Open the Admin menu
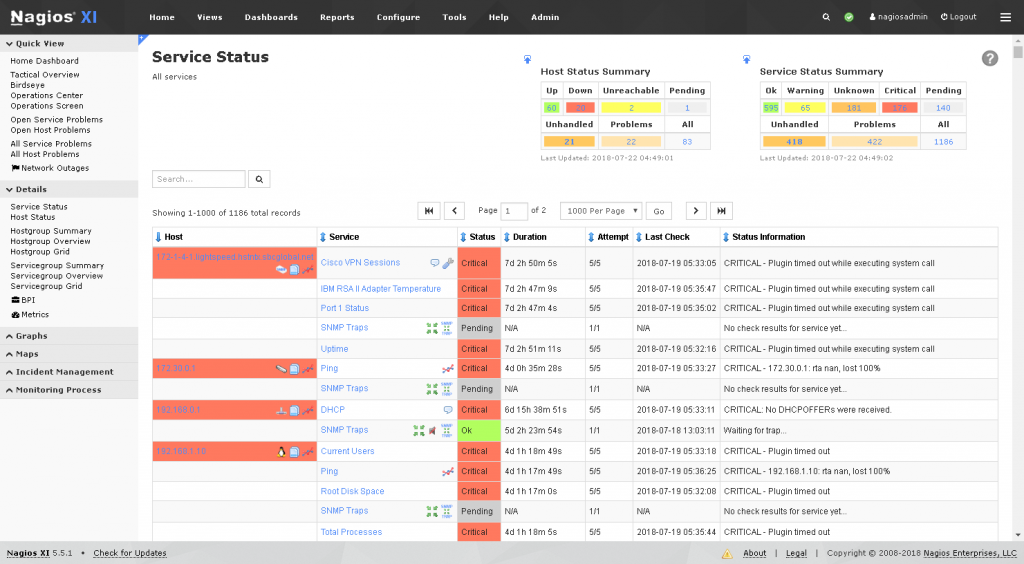1024x564 pixels. tap(545, 17)
